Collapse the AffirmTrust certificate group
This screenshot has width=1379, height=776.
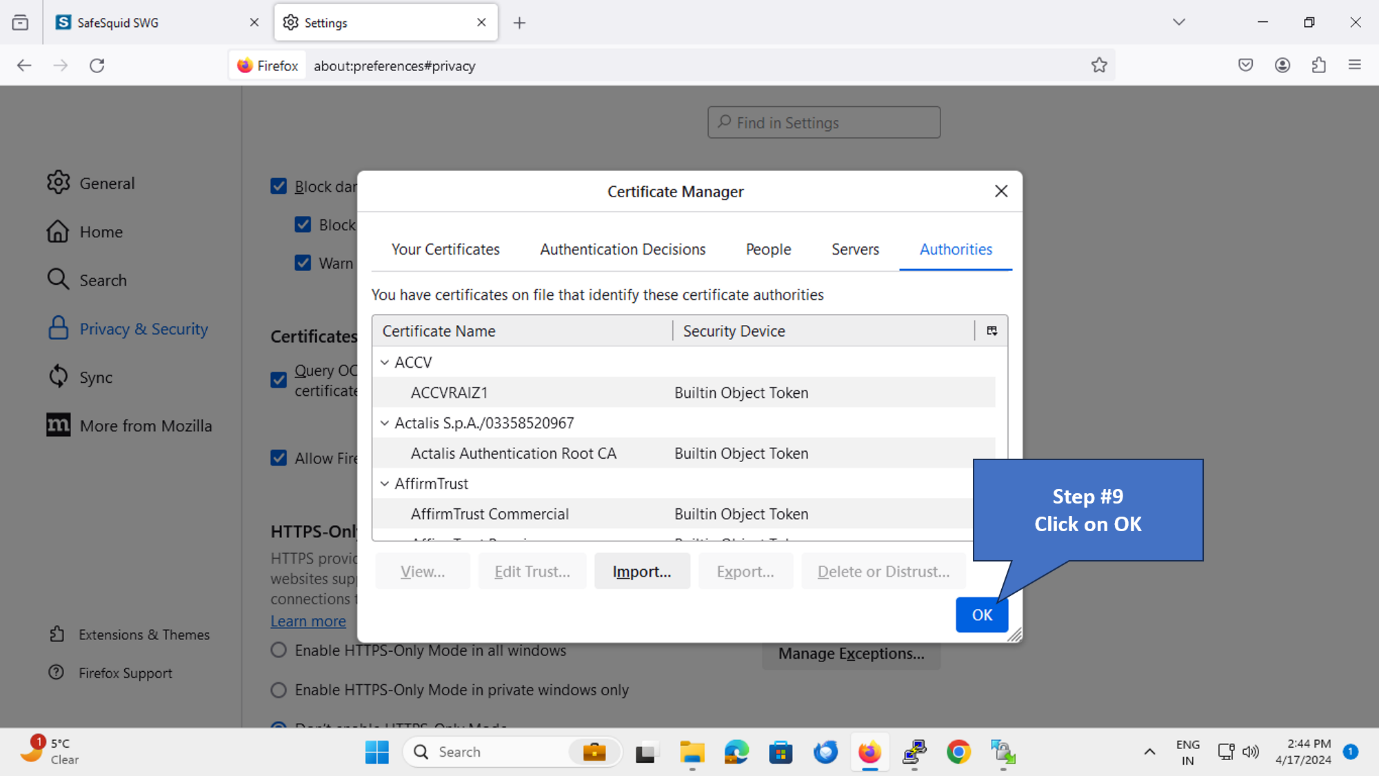(x=385, y=484)
